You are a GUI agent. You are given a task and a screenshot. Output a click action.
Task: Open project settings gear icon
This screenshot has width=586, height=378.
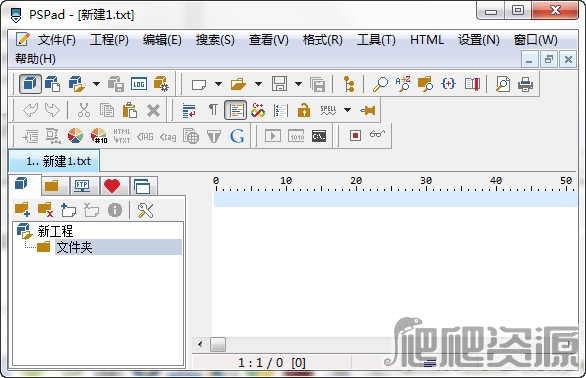pyautogui.click(x=161, y=84)
